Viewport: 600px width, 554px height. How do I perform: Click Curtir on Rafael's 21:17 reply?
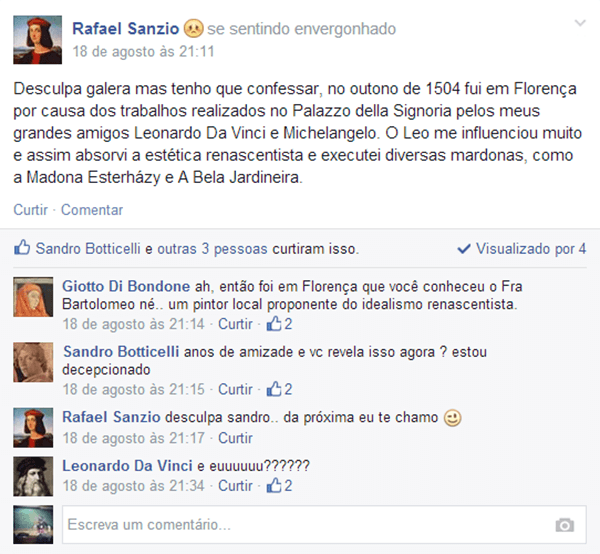tap(235, 438)
